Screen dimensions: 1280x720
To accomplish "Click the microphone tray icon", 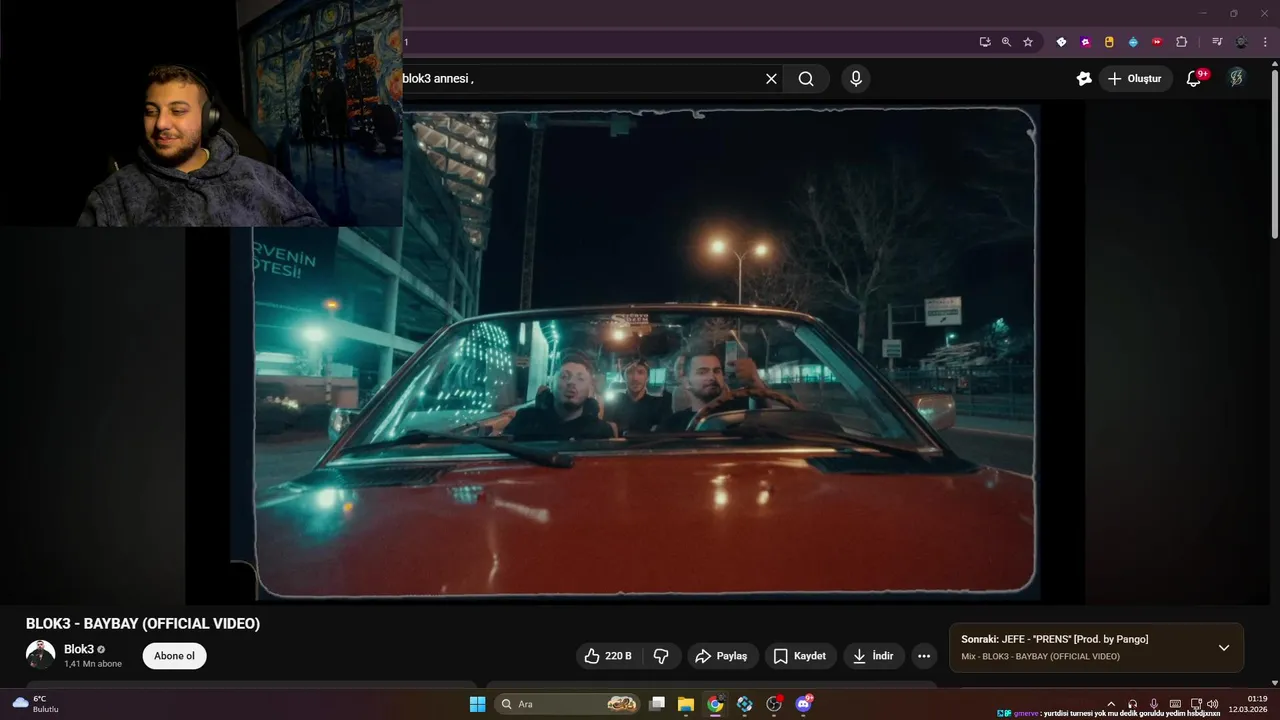I will (1154, 704).
